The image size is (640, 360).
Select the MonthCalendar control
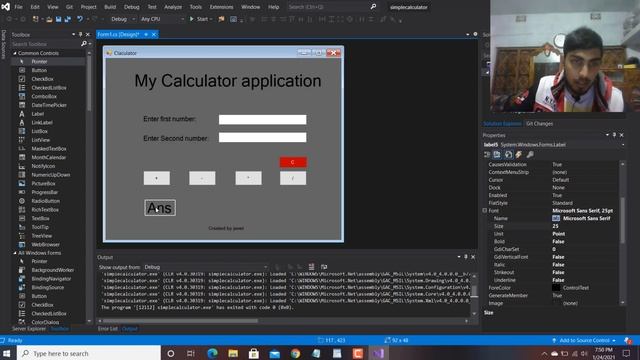tap(49, 158)
